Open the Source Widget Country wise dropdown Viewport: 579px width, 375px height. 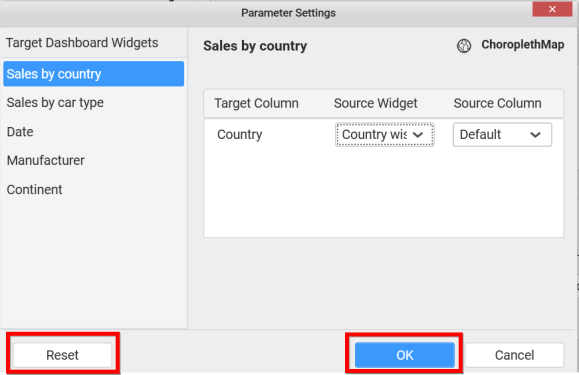[x=384, y=135]
